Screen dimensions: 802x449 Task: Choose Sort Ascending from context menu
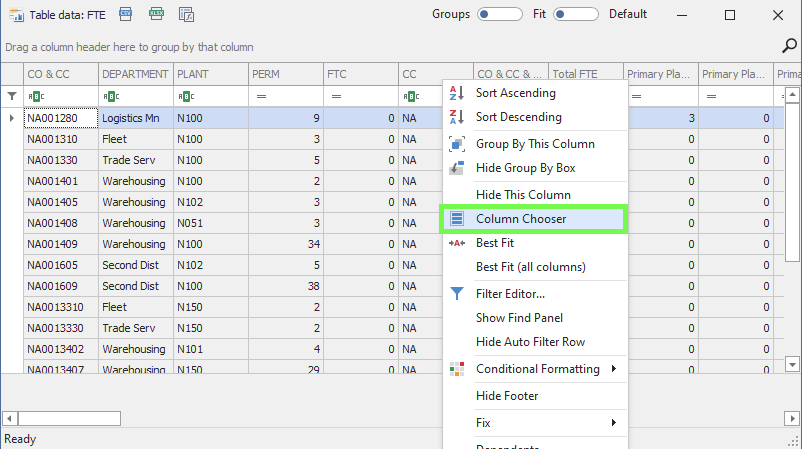click(x=516, y=92)
